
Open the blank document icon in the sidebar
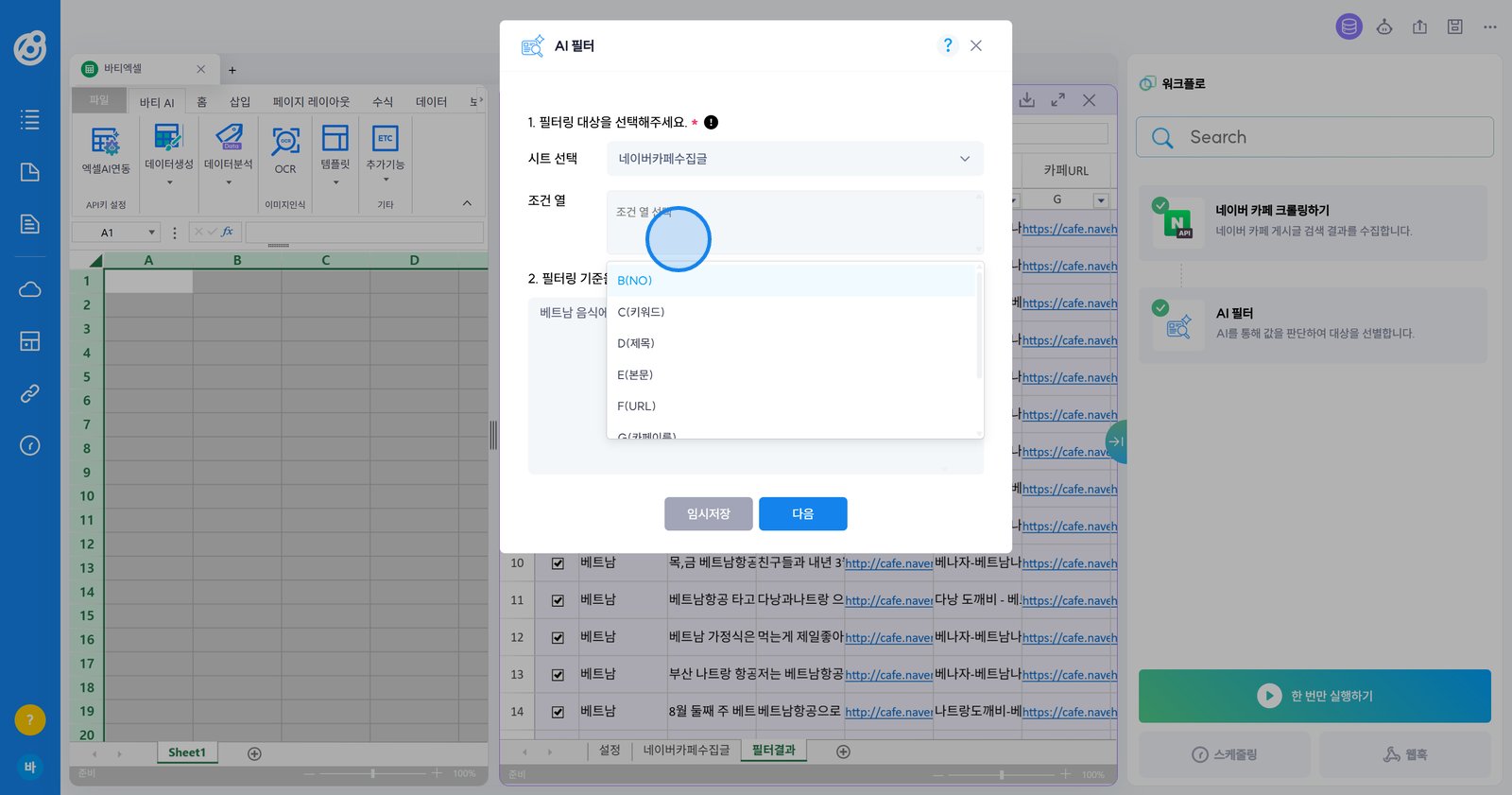point(29,171)
